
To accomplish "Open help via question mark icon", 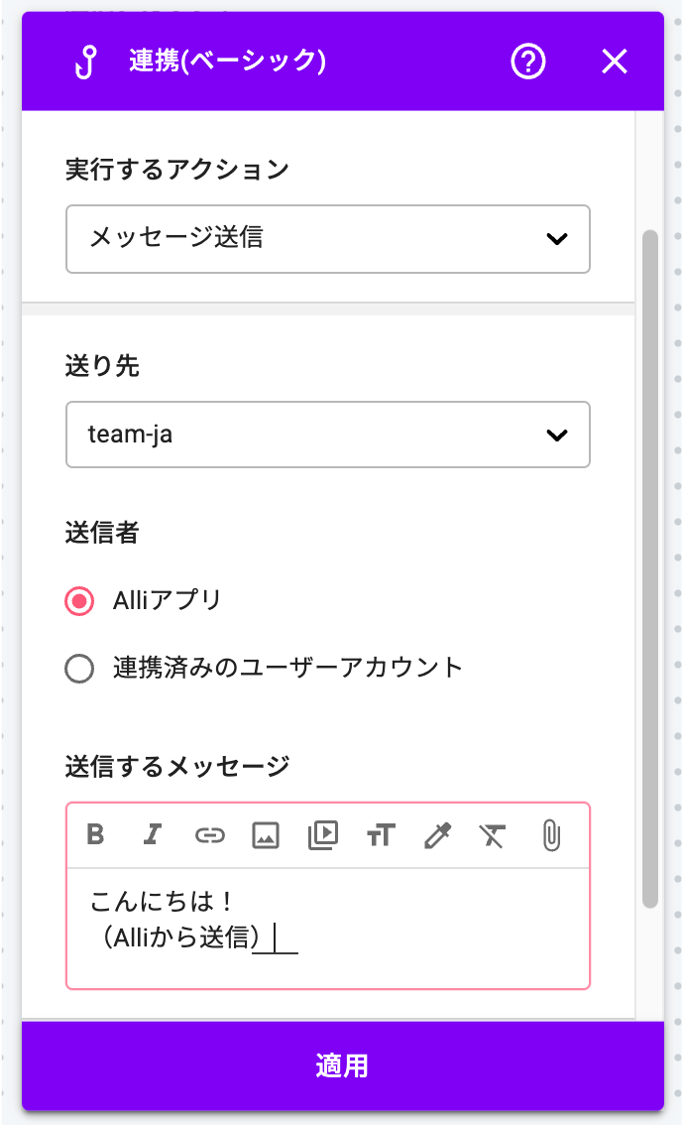I will click(x=528, y=62).
